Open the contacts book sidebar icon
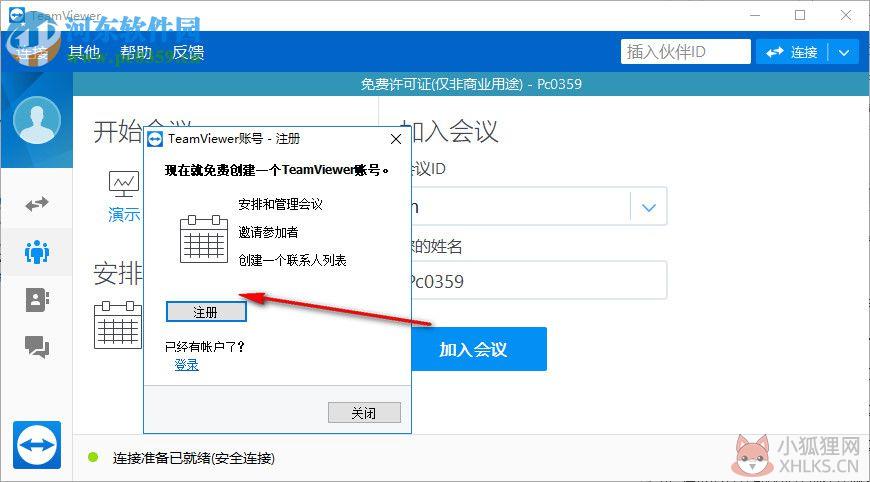 (x=37, y=300)
